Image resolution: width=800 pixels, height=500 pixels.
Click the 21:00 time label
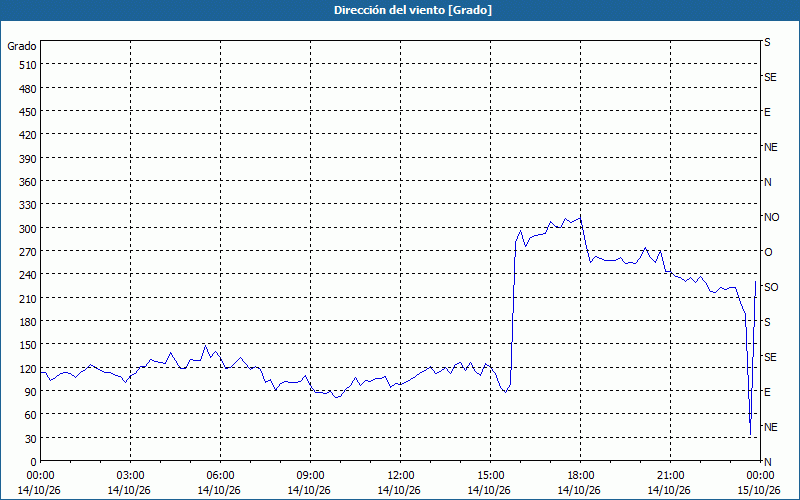pos(670,476)
